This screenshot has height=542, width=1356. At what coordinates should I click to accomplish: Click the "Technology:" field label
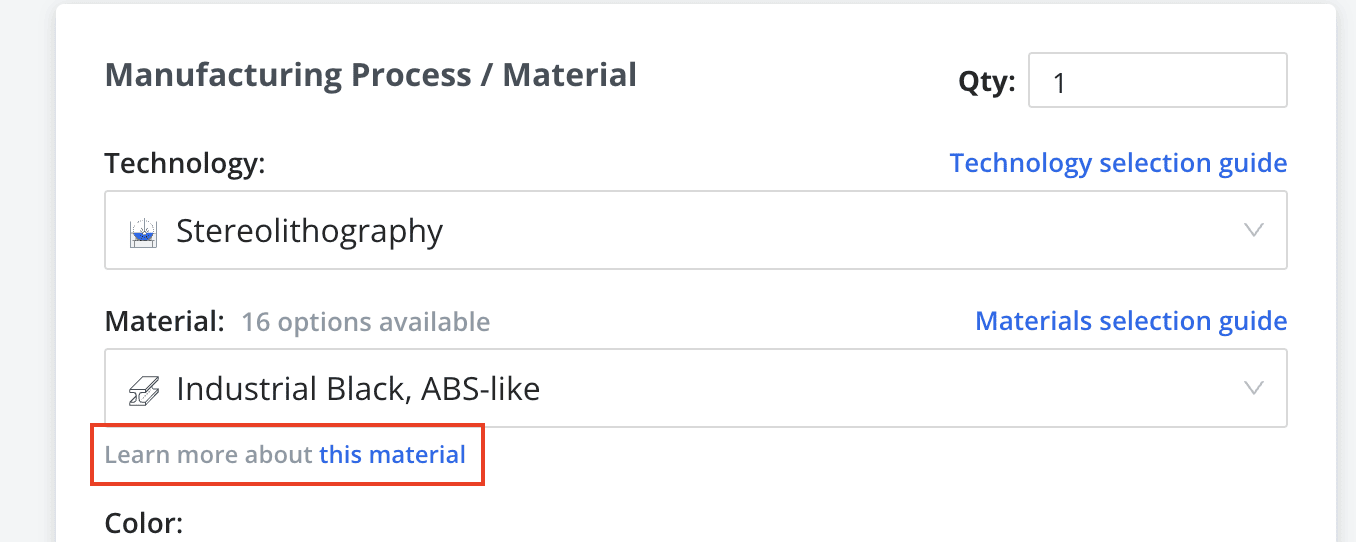point(185,163)
